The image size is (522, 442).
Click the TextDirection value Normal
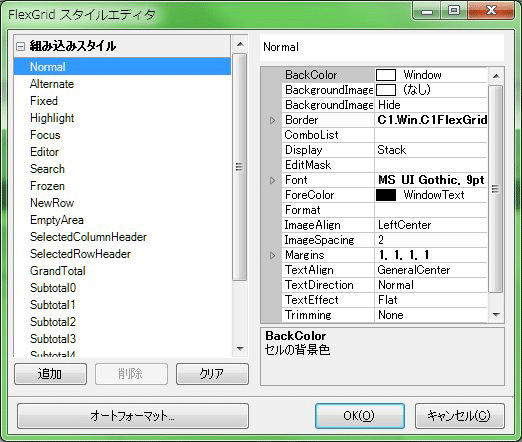(x=431, y=285)
